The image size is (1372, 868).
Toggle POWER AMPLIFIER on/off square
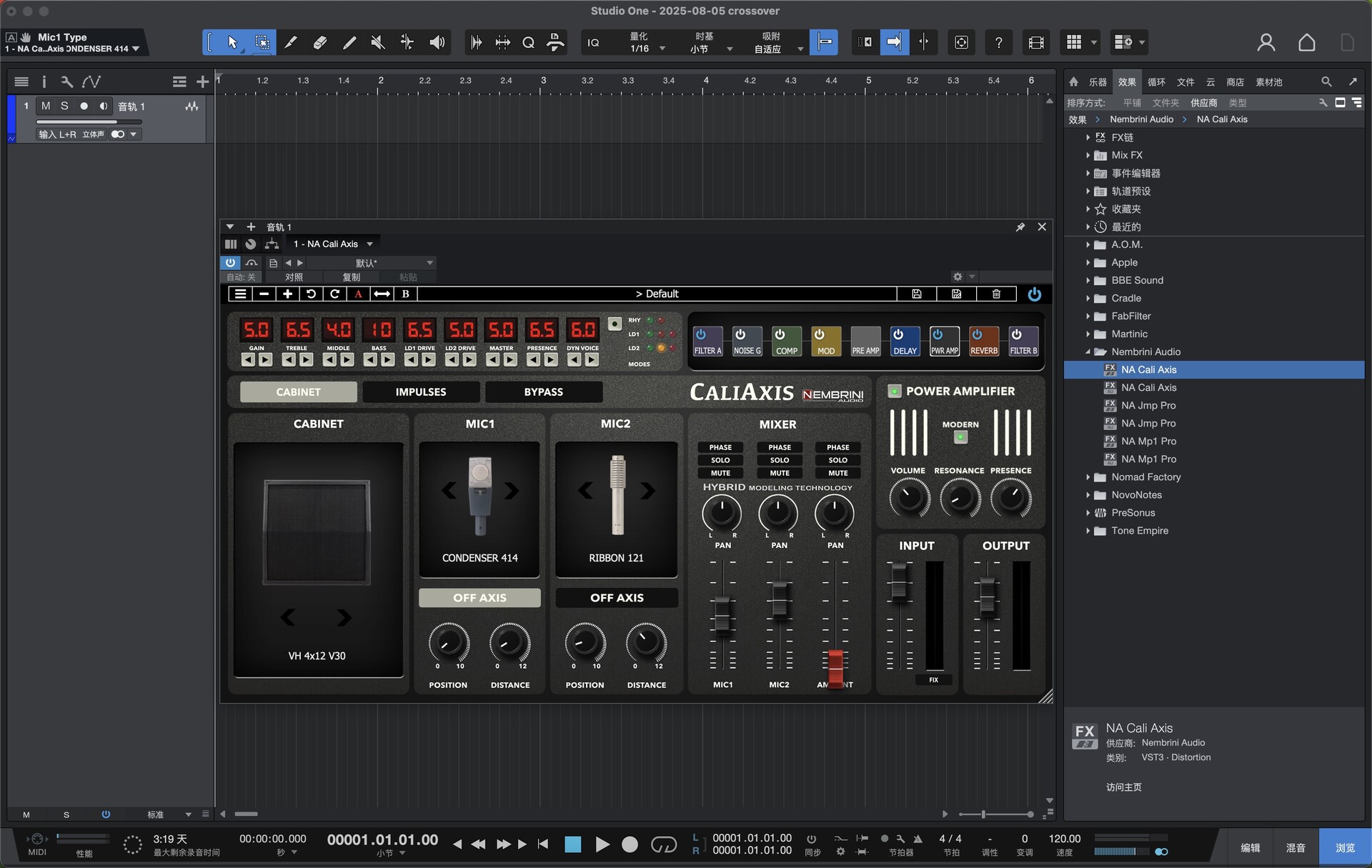pyautogui.click(x=894, y=391)
